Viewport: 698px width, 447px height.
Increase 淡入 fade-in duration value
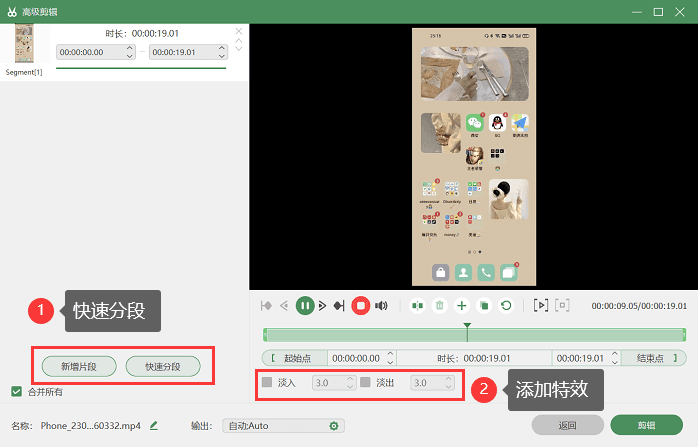pyautogui.click(x=350, y=379)
